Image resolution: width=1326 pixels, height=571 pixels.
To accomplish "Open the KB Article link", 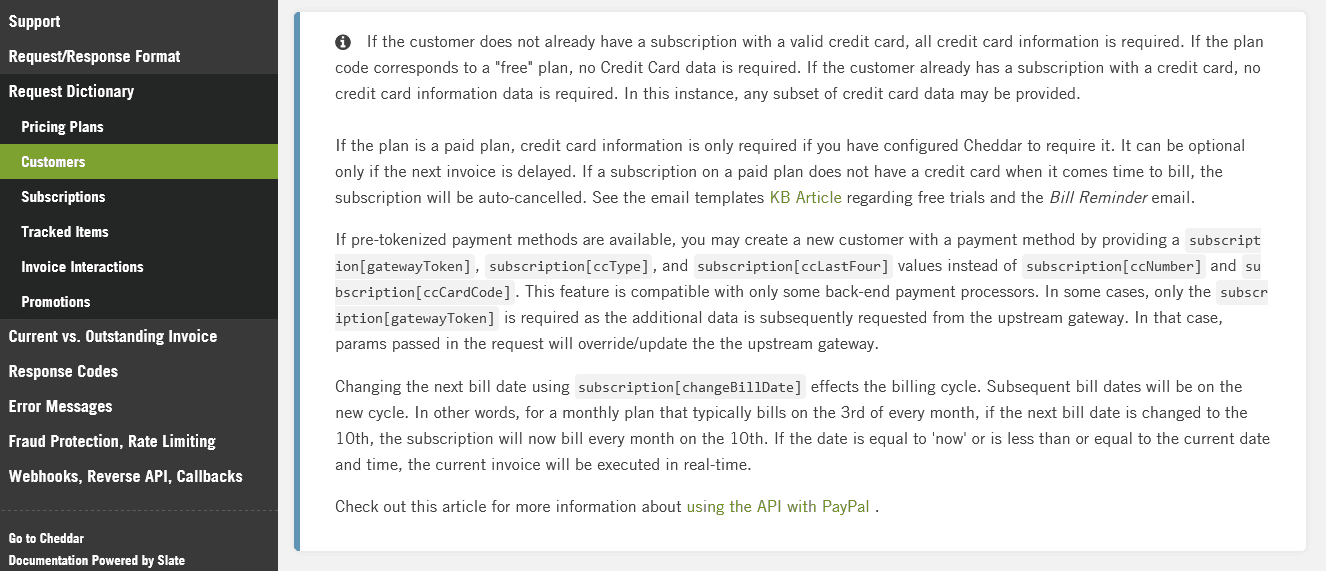I will pos(805,197).
